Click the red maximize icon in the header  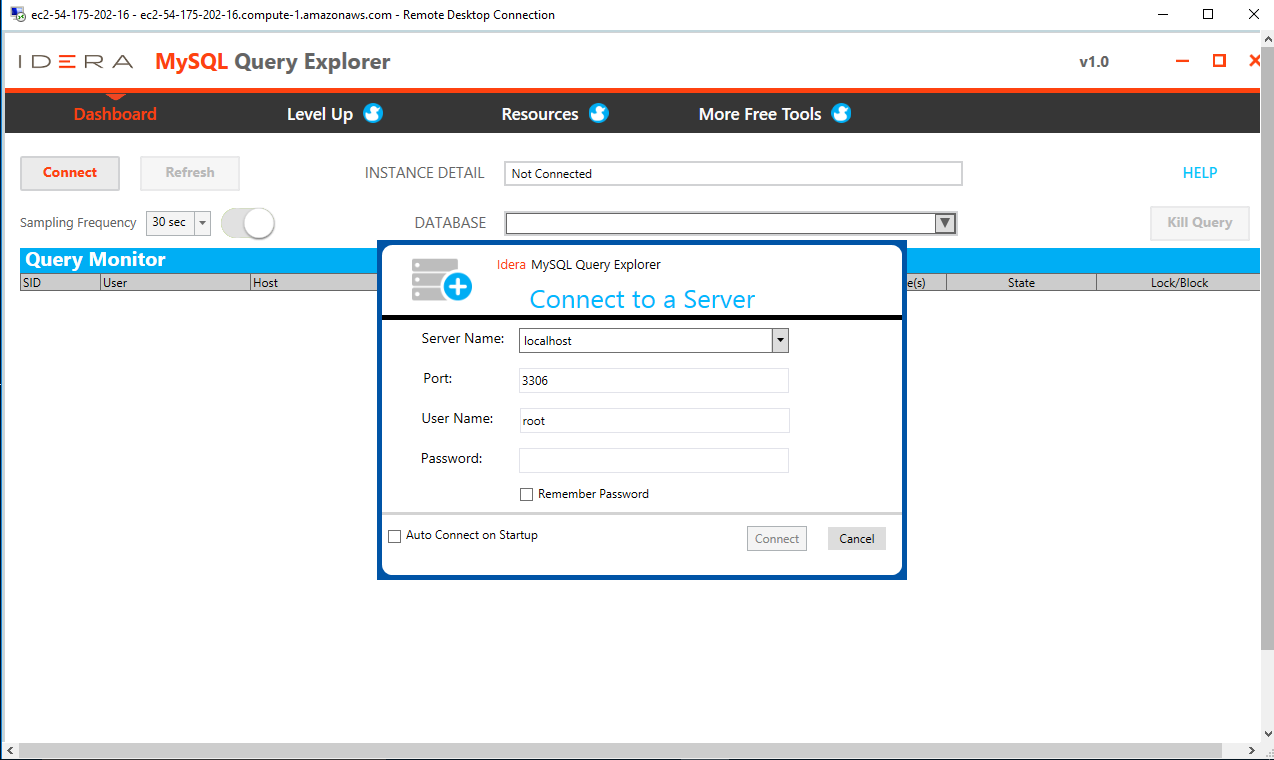point(1219,60)
